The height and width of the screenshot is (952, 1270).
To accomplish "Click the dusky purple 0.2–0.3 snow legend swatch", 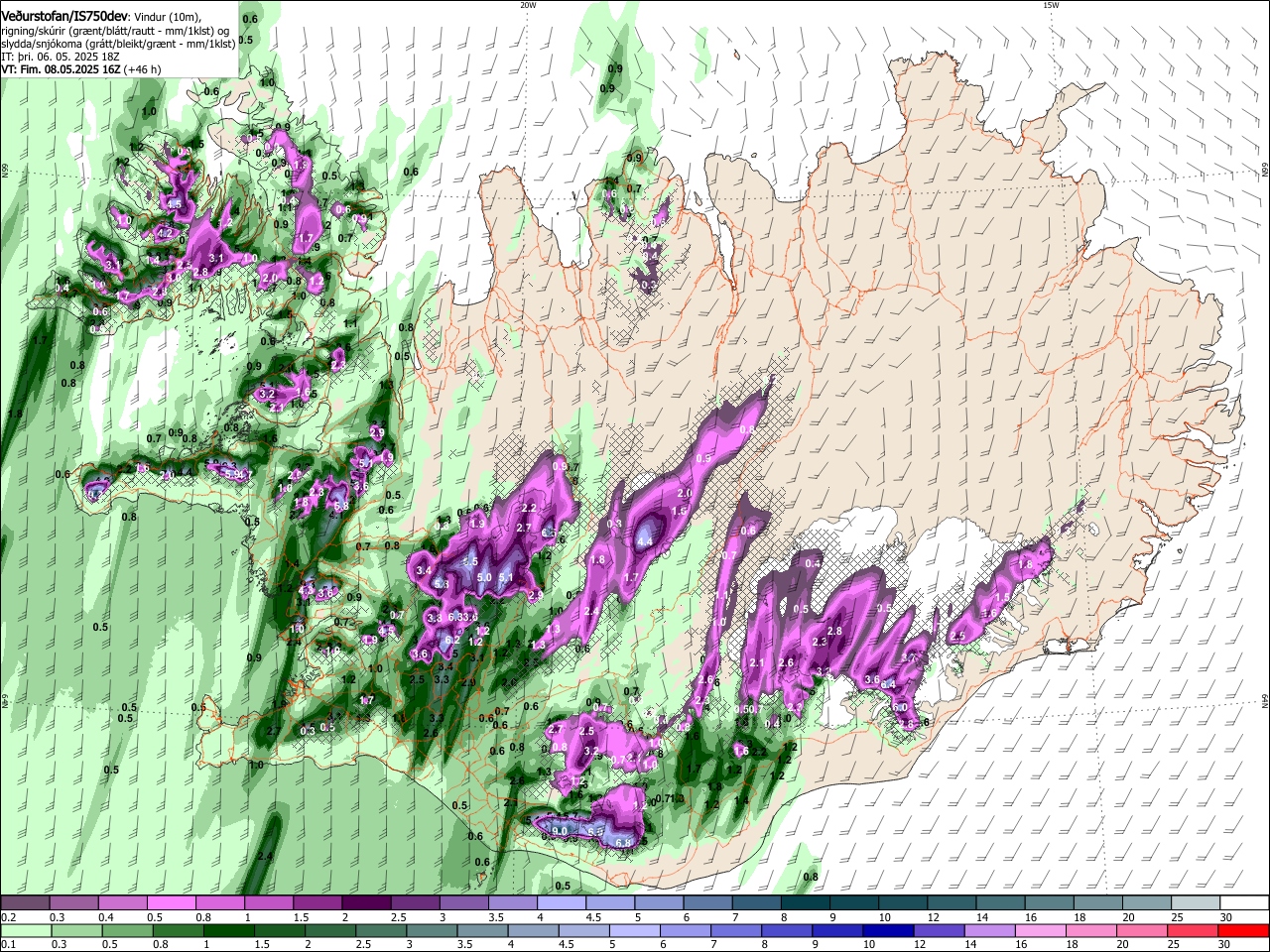I will (25, 903).
